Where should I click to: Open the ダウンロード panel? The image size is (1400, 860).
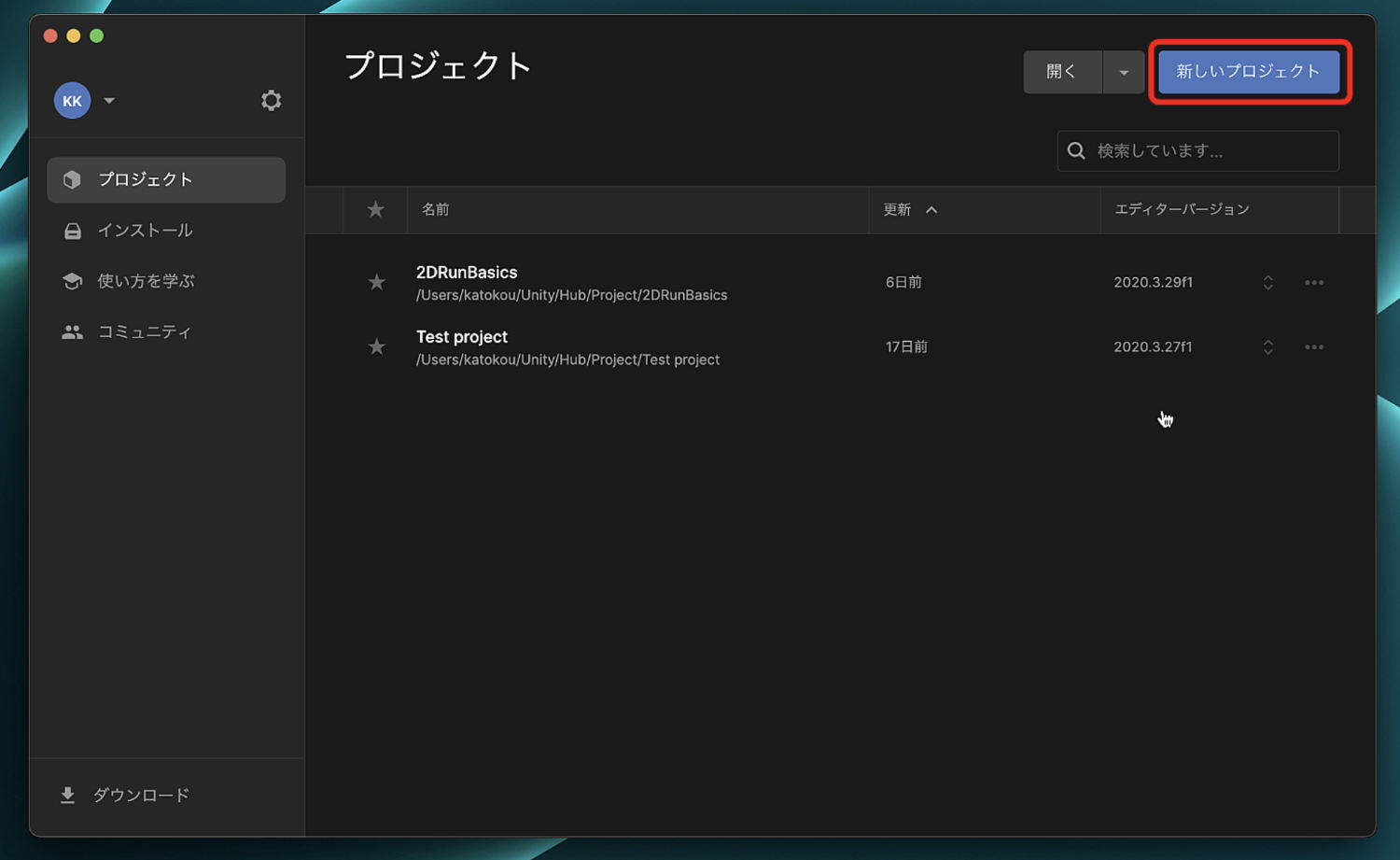(x=125, y=795)
